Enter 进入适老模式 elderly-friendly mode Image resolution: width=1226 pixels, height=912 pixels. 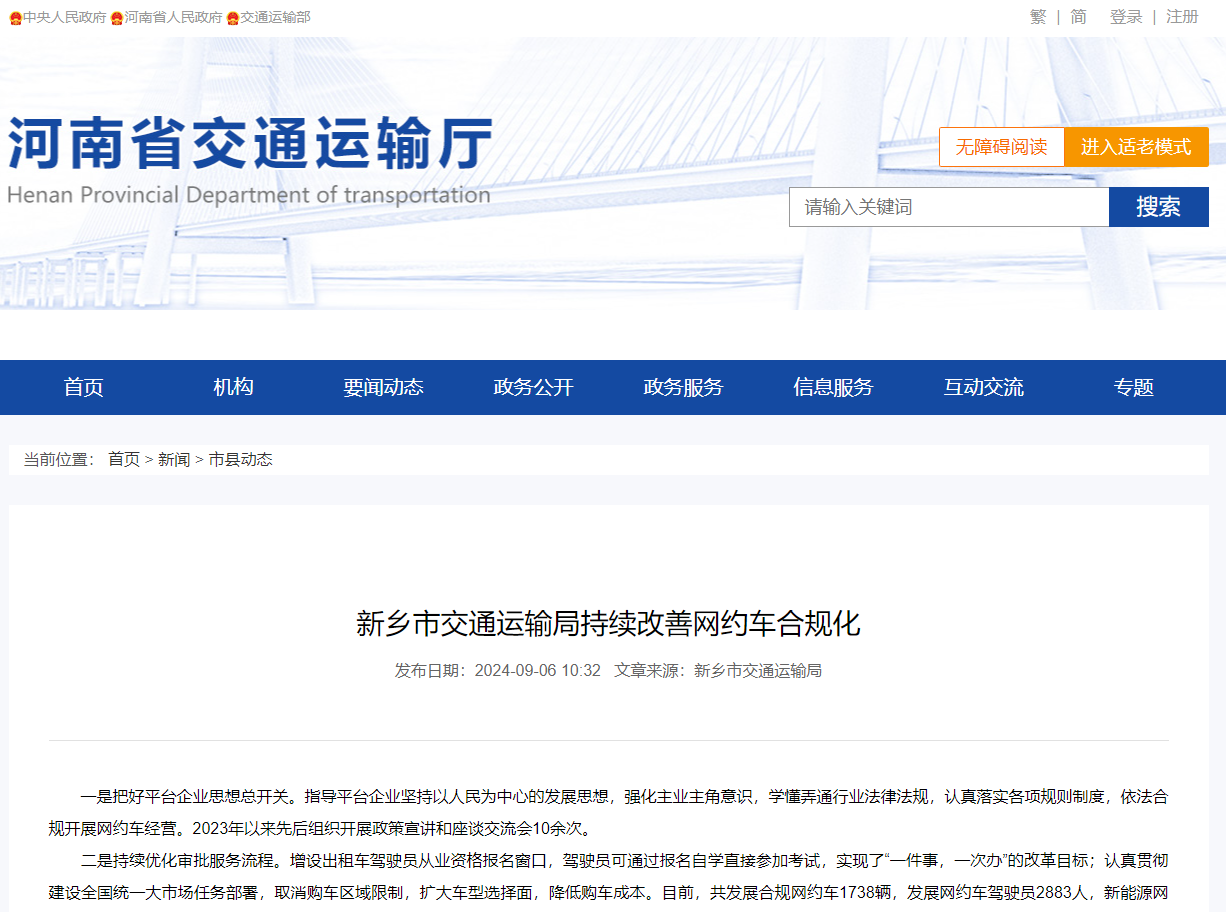[x=1136, y=147]
